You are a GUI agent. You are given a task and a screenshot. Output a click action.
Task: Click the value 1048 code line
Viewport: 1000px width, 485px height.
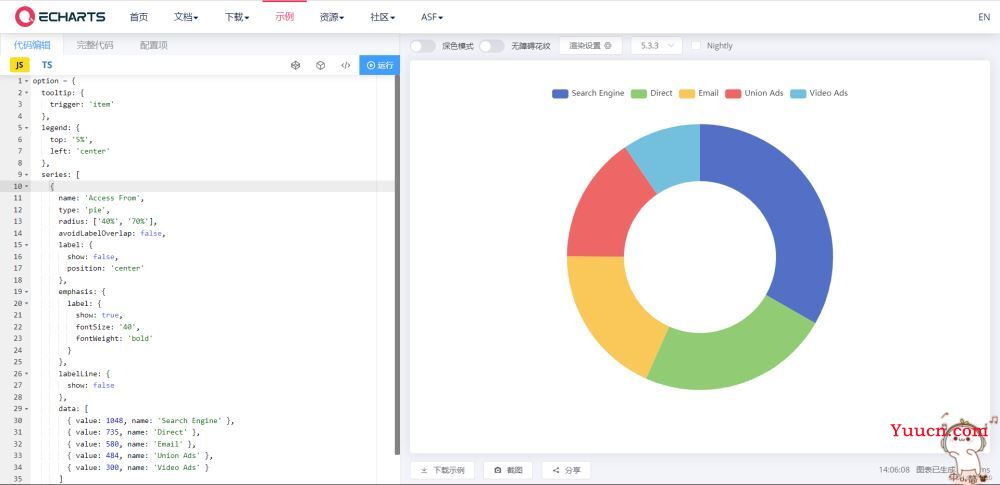[x=151, y=421]
